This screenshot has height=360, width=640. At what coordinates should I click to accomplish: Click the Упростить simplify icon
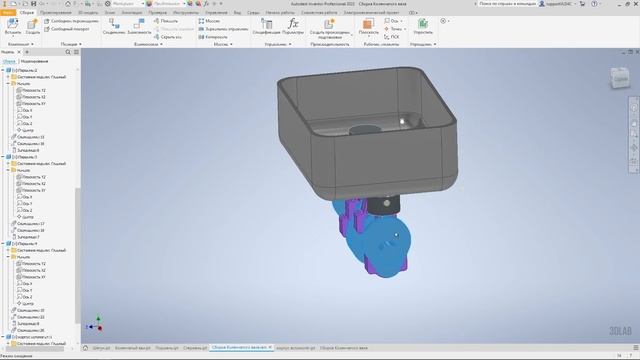pyautogui.click(x=423, y=26)
